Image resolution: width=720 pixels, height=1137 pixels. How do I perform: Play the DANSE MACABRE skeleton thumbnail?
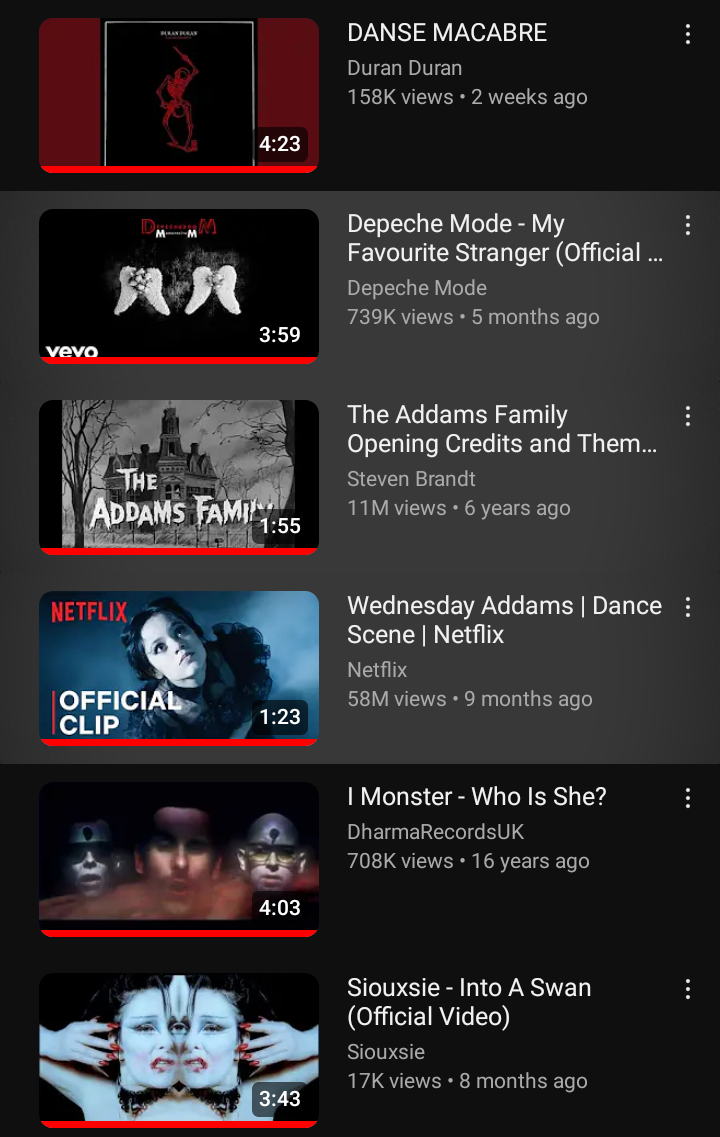click(179, 96)
